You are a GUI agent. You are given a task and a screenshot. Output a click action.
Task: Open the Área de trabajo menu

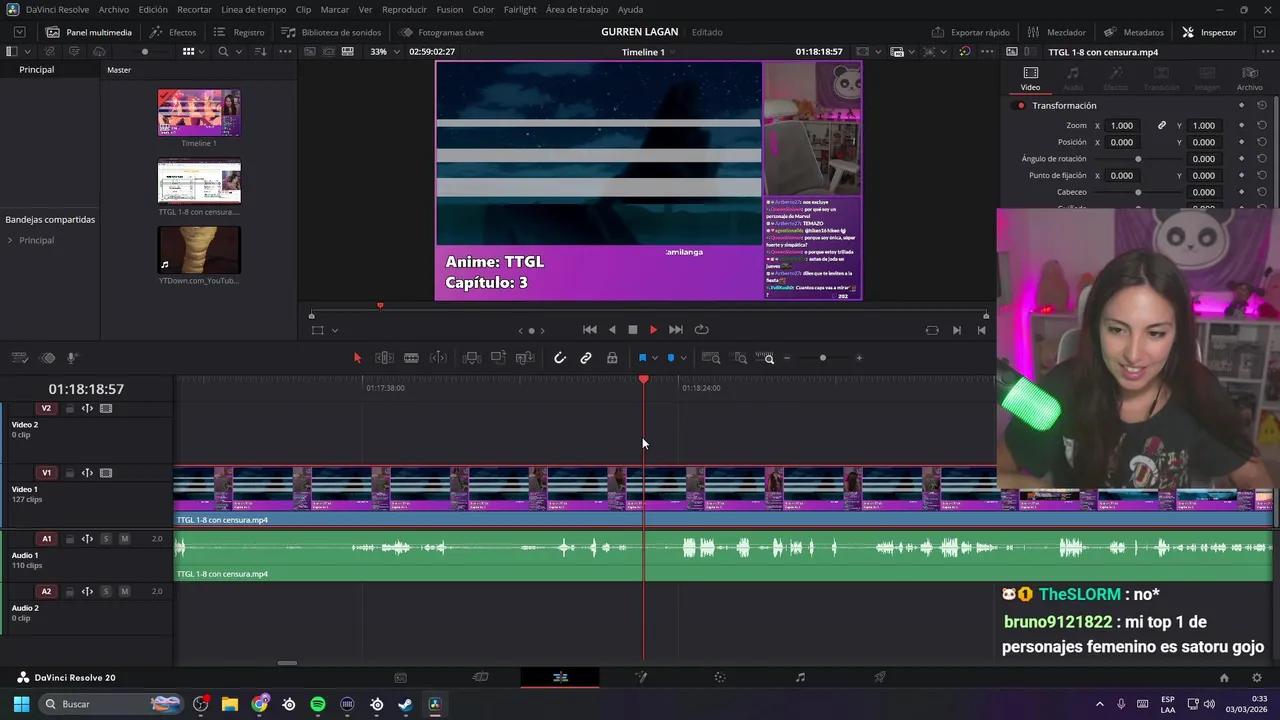[577, 9]
